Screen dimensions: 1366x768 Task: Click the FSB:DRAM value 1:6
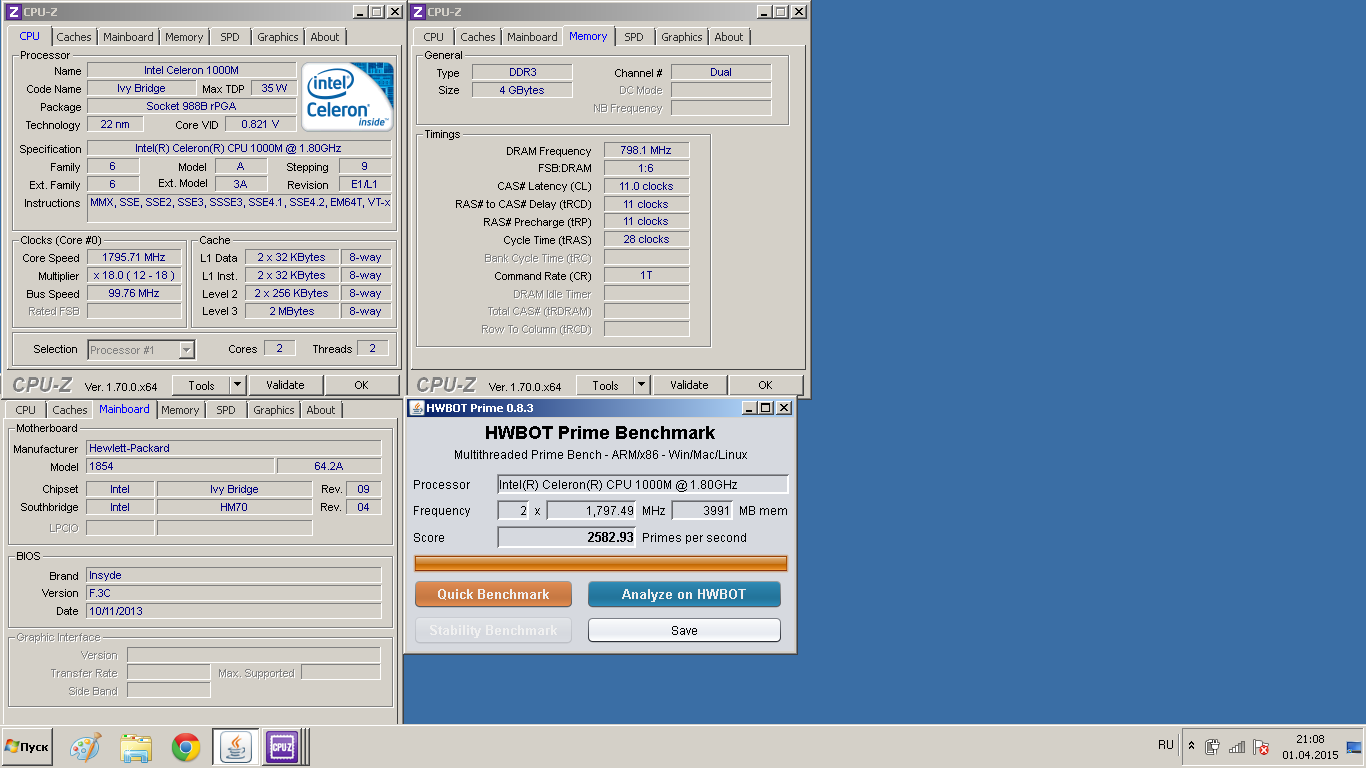[x=646, y=168]
